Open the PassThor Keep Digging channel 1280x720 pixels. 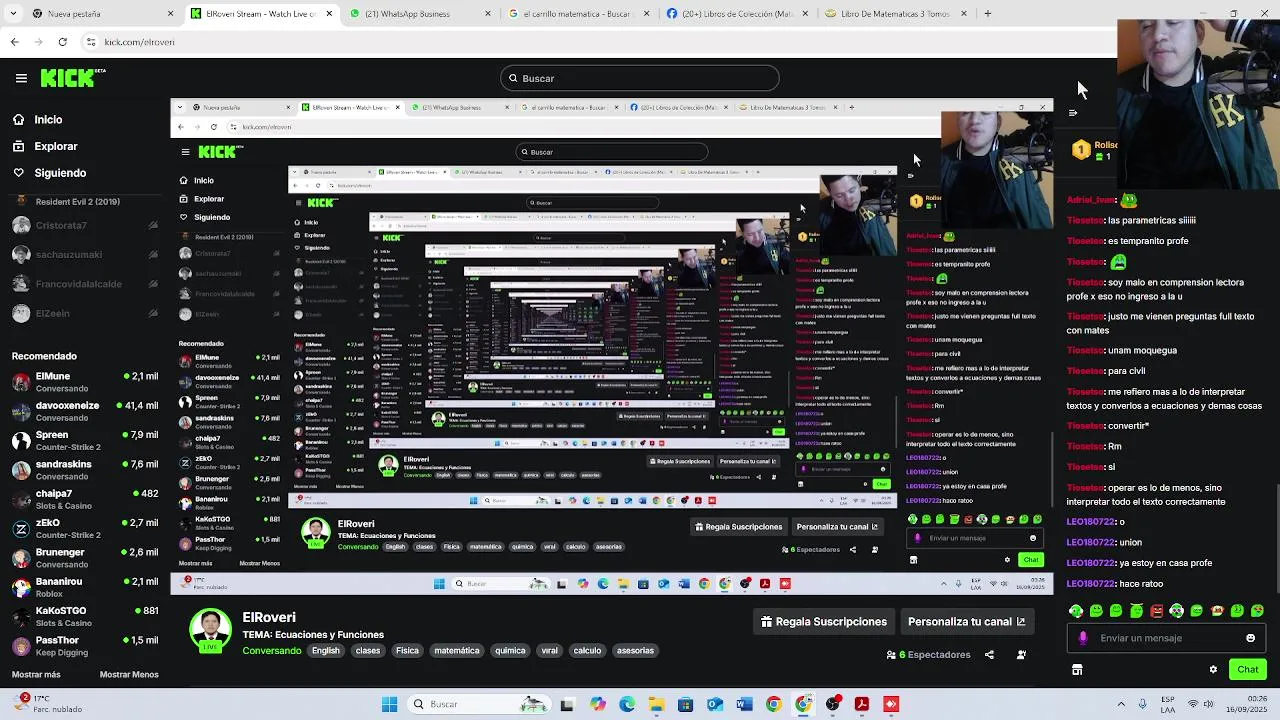click(x=84, y=646)
